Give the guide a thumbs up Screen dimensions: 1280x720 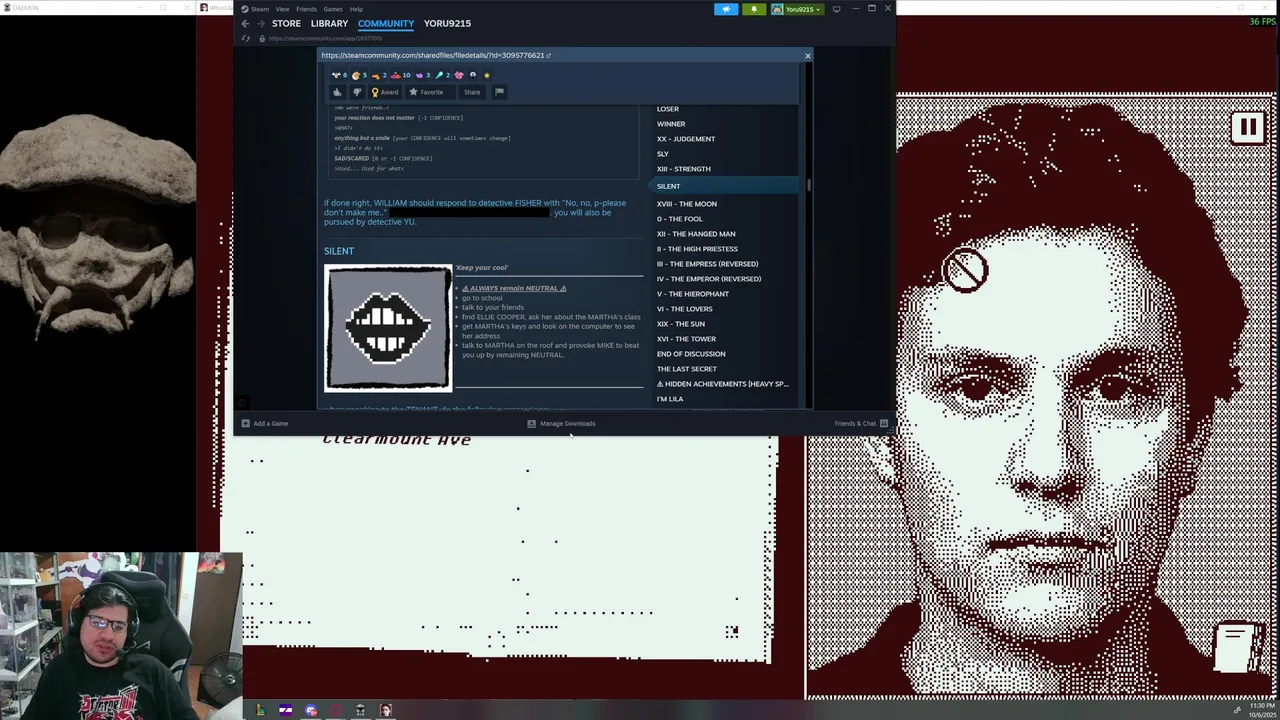[x=337, y=92]
